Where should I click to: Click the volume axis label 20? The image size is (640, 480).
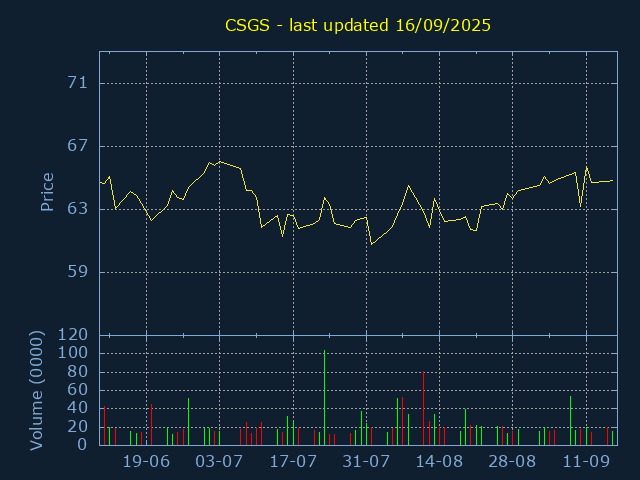(x=78, y=427)
